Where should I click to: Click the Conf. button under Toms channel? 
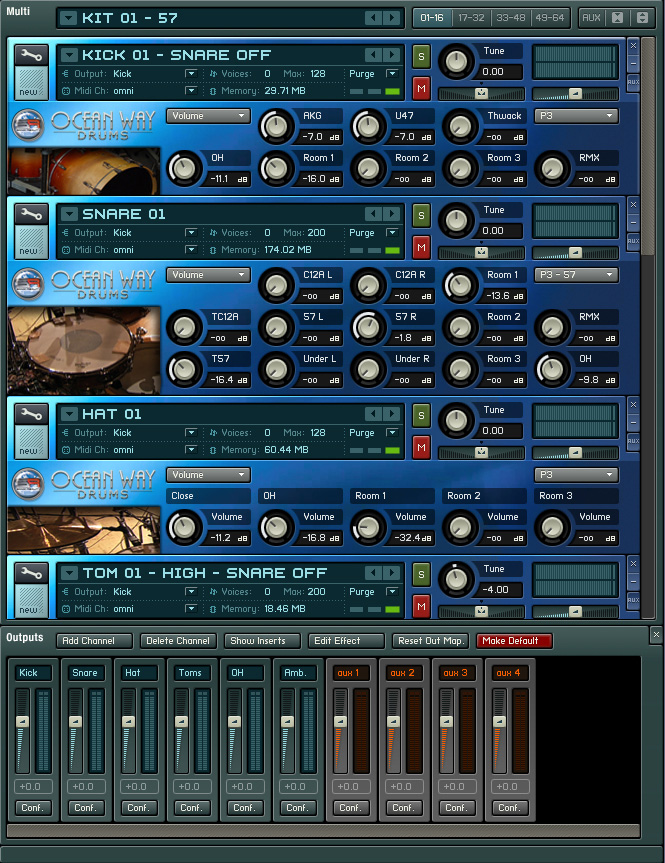(x=190, y=807)
